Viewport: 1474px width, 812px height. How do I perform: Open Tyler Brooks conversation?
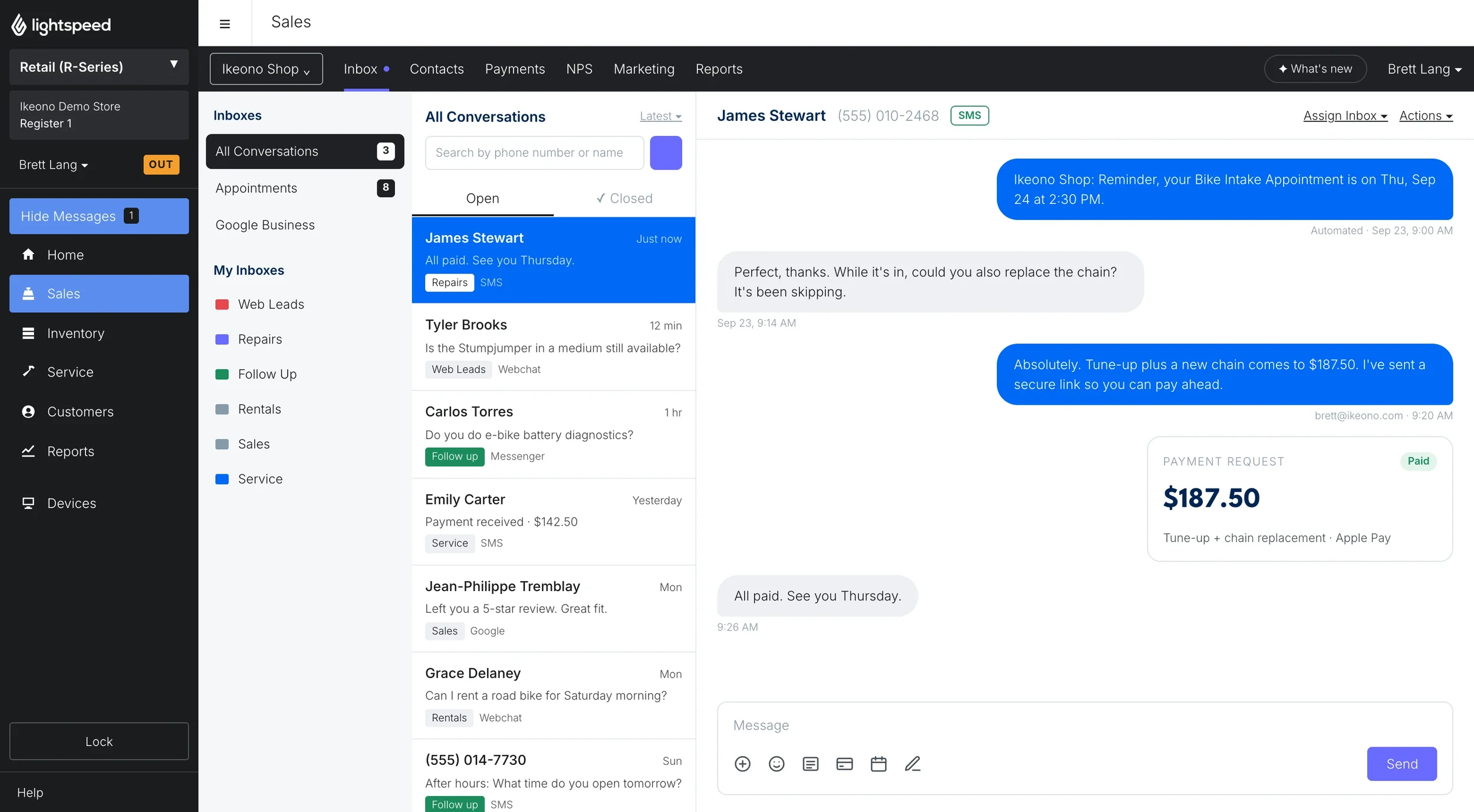pos(553,346)
